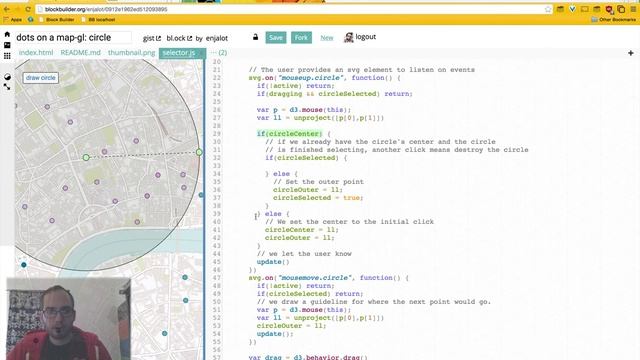
Task: Click the svg.on mousemove.circle line
Action: [328, 278]
